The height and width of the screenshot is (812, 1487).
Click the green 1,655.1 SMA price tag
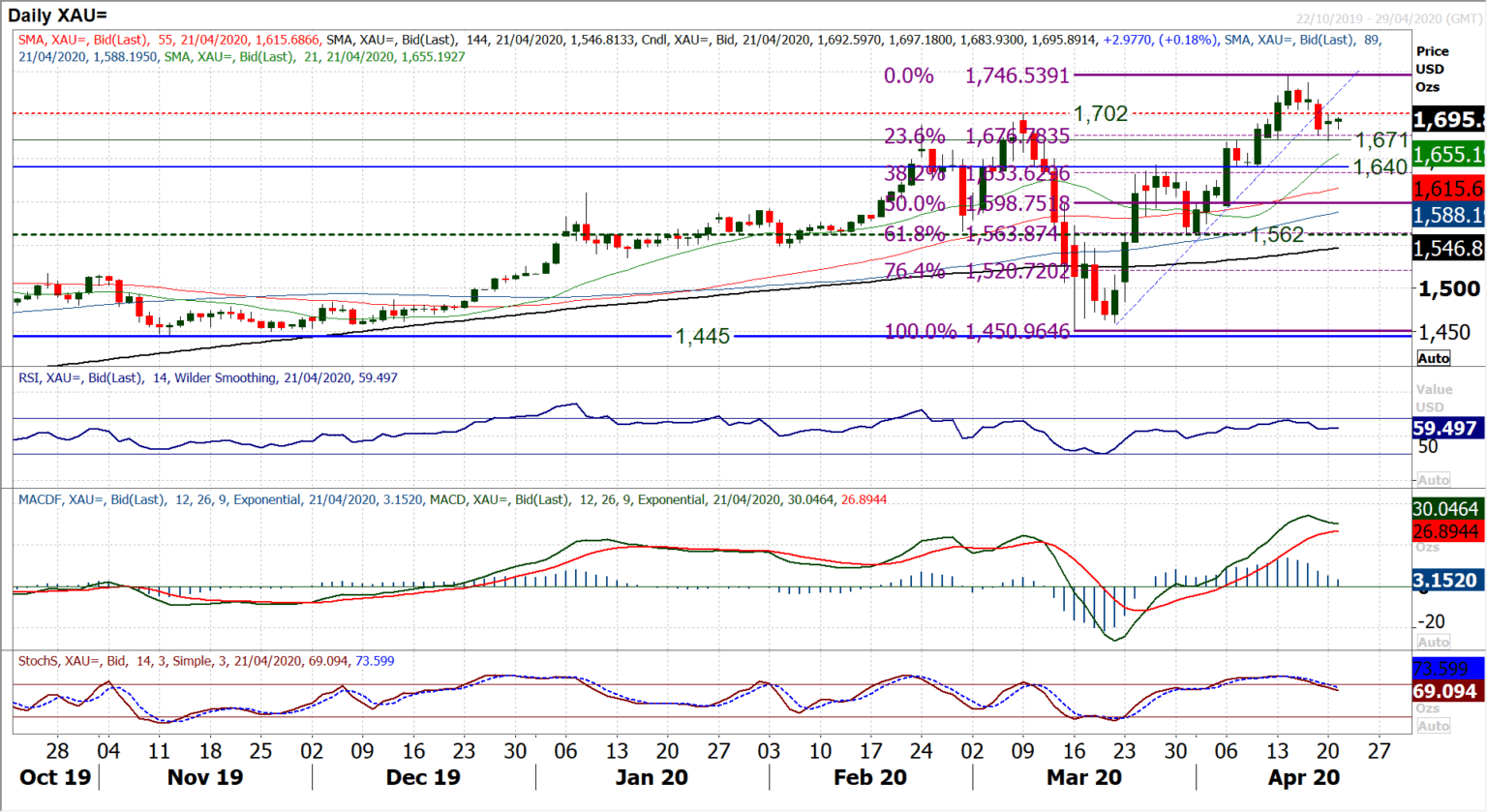(x=1447, y=155)
